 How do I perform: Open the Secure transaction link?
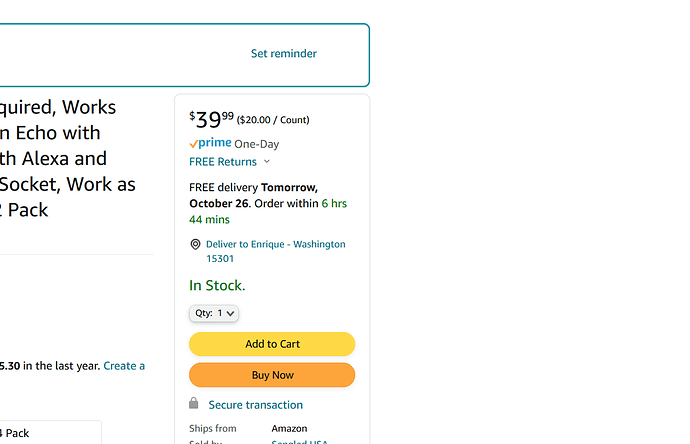[256, 405]
